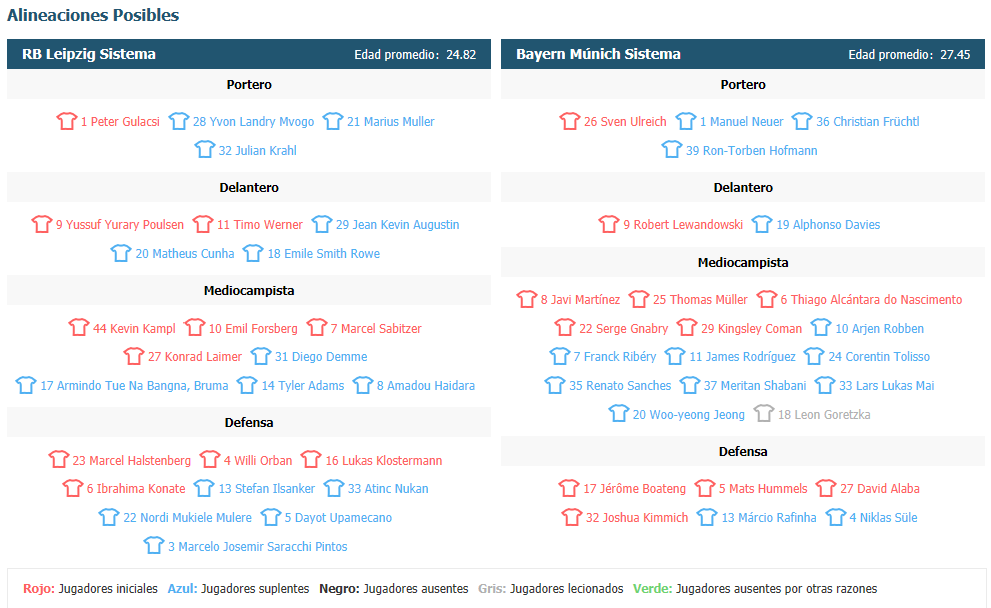Open Serge Gnabry's profile
This screenshot has width=991, height=608.
624,329
